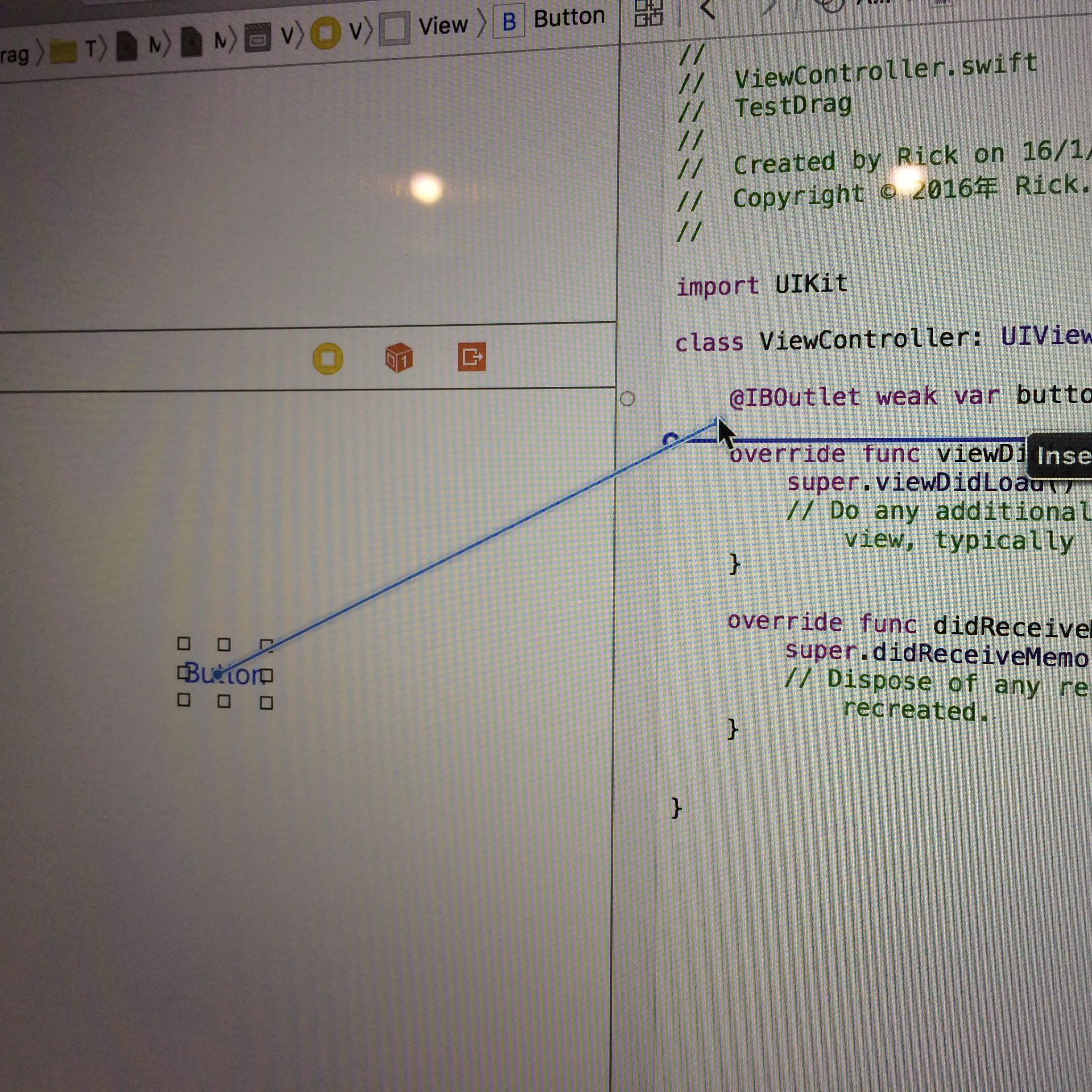Go back with the assistant editor arrow
The image size is (1092, 1092).
[707, 9]
